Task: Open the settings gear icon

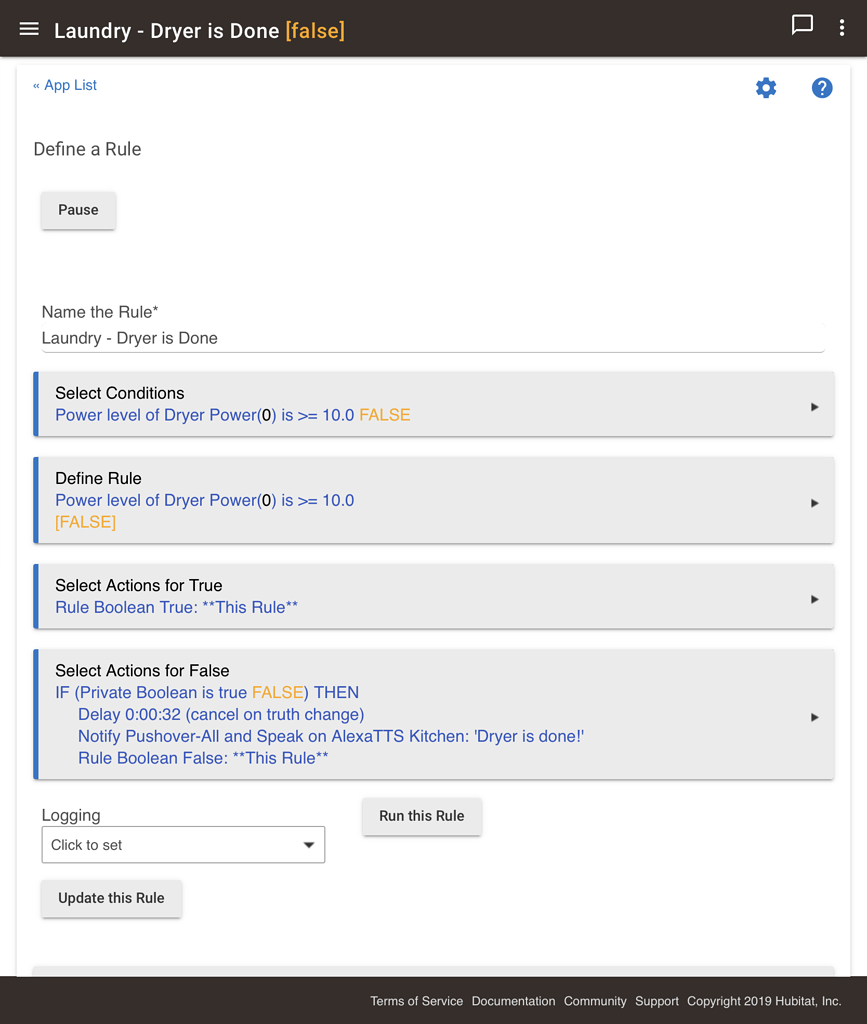Action: pos(766,88)
